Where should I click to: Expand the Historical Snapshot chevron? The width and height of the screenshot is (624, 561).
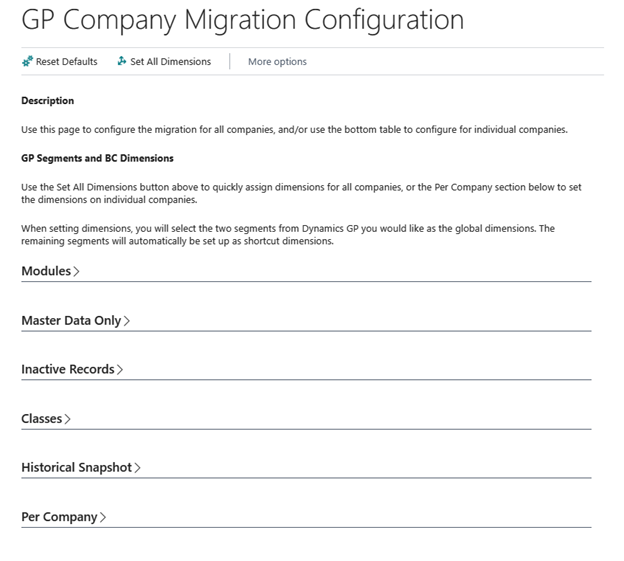(137, 468)
